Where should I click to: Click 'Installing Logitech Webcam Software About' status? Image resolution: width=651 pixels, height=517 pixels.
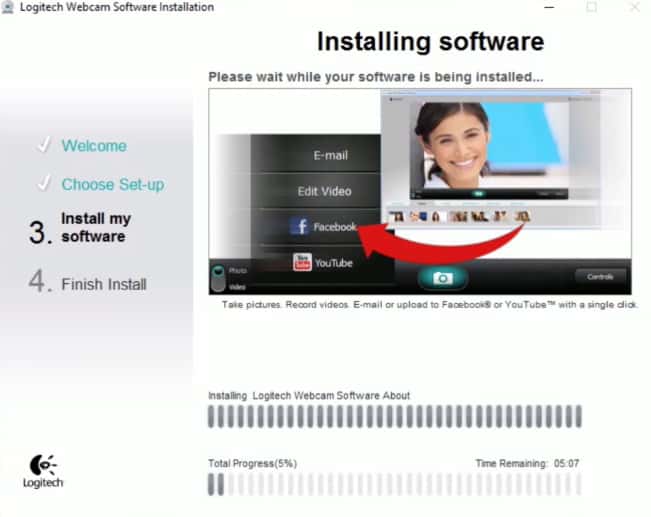[309, 395]
